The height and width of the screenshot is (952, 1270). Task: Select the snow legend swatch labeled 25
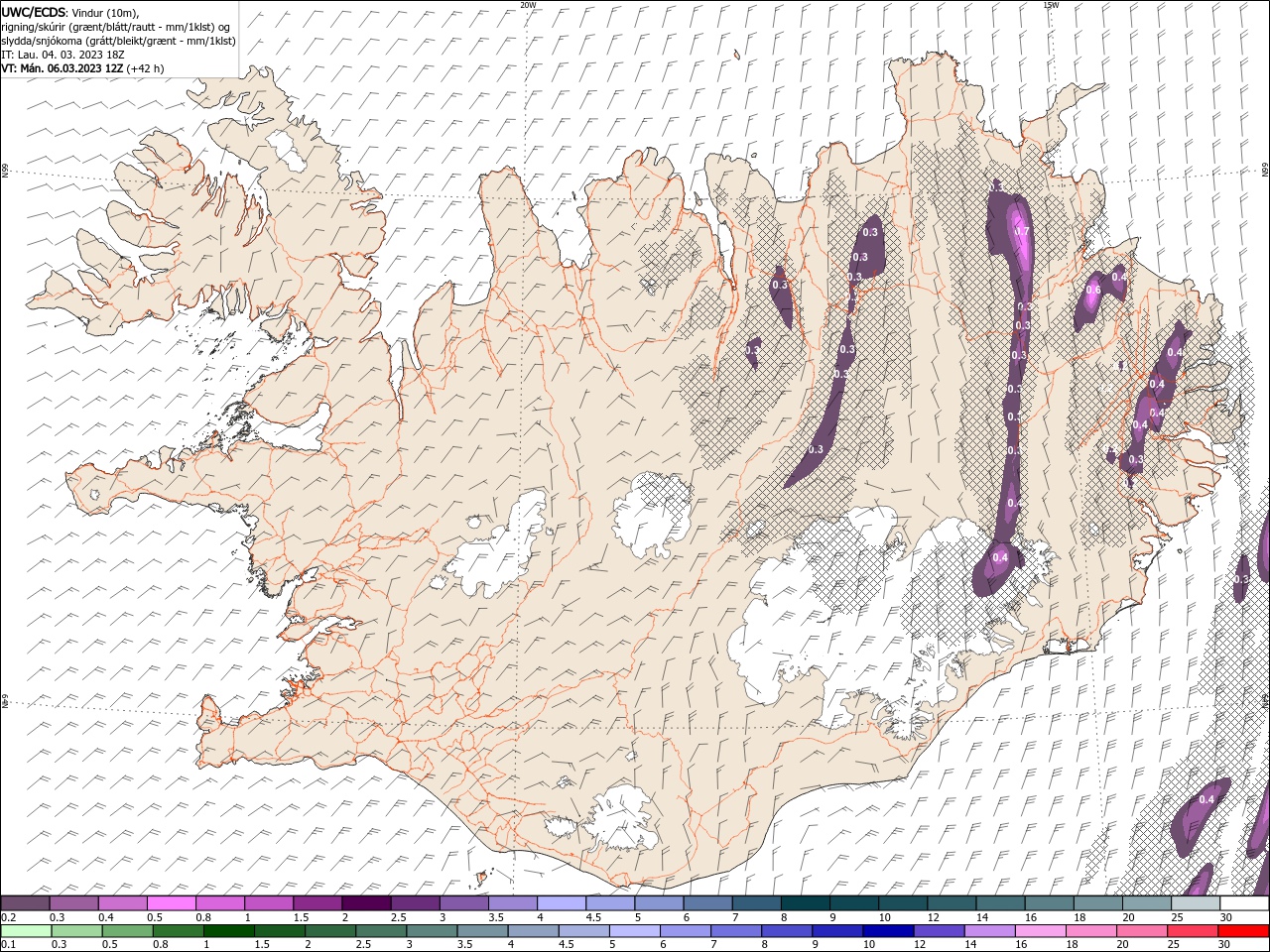(1195, 903)
